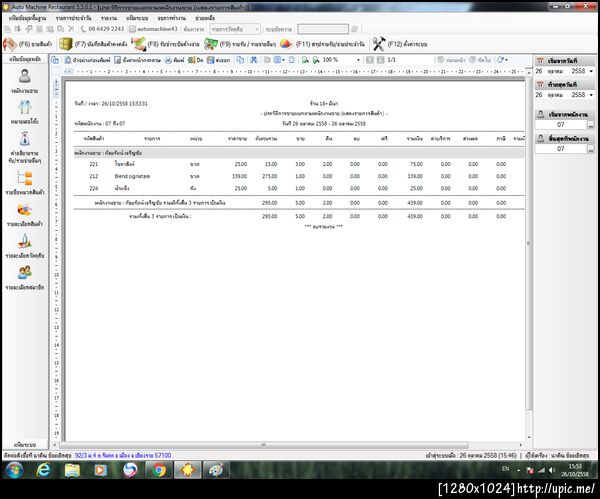
Task: Click the copy icon beside the binoculars
Action: pyautogui.click(x=240, y=60)
